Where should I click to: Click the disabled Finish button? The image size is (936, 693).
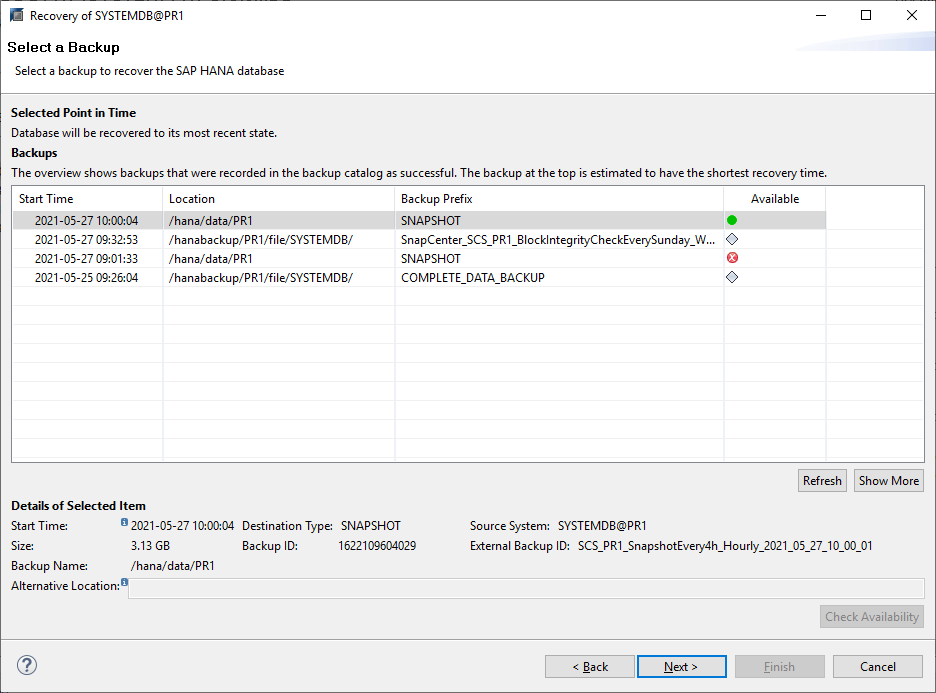[x=780, y=666]
